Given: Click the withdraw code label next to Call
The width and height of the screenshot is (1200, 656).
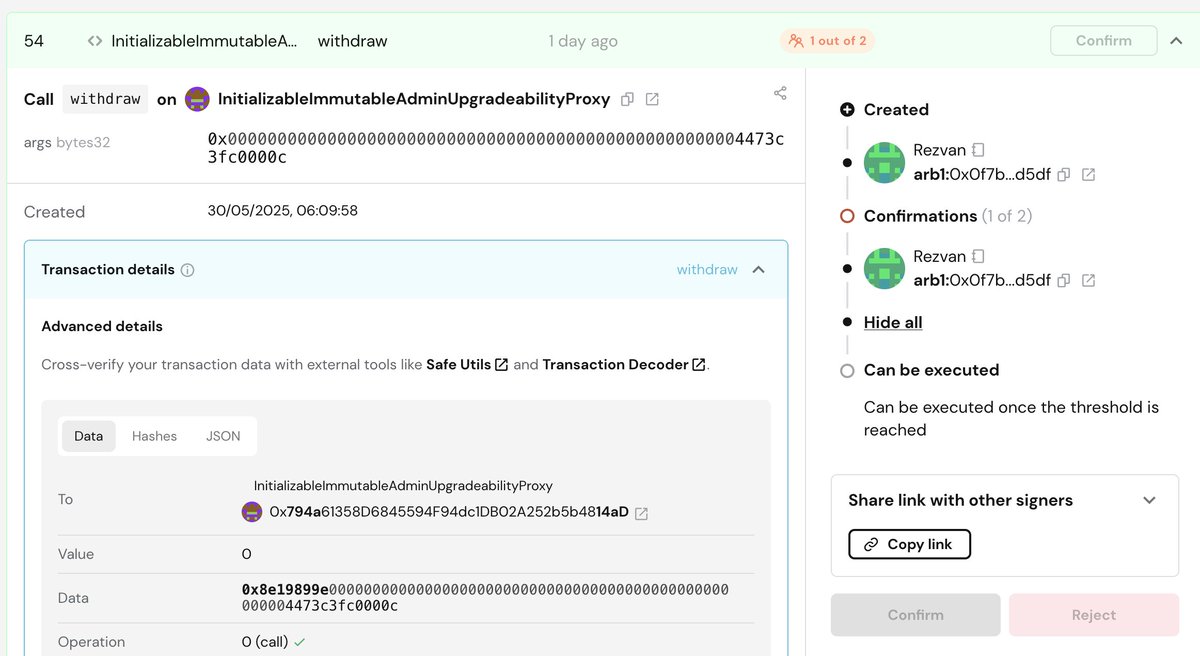Looking at the screenshot, I should [x=105, y=99].
